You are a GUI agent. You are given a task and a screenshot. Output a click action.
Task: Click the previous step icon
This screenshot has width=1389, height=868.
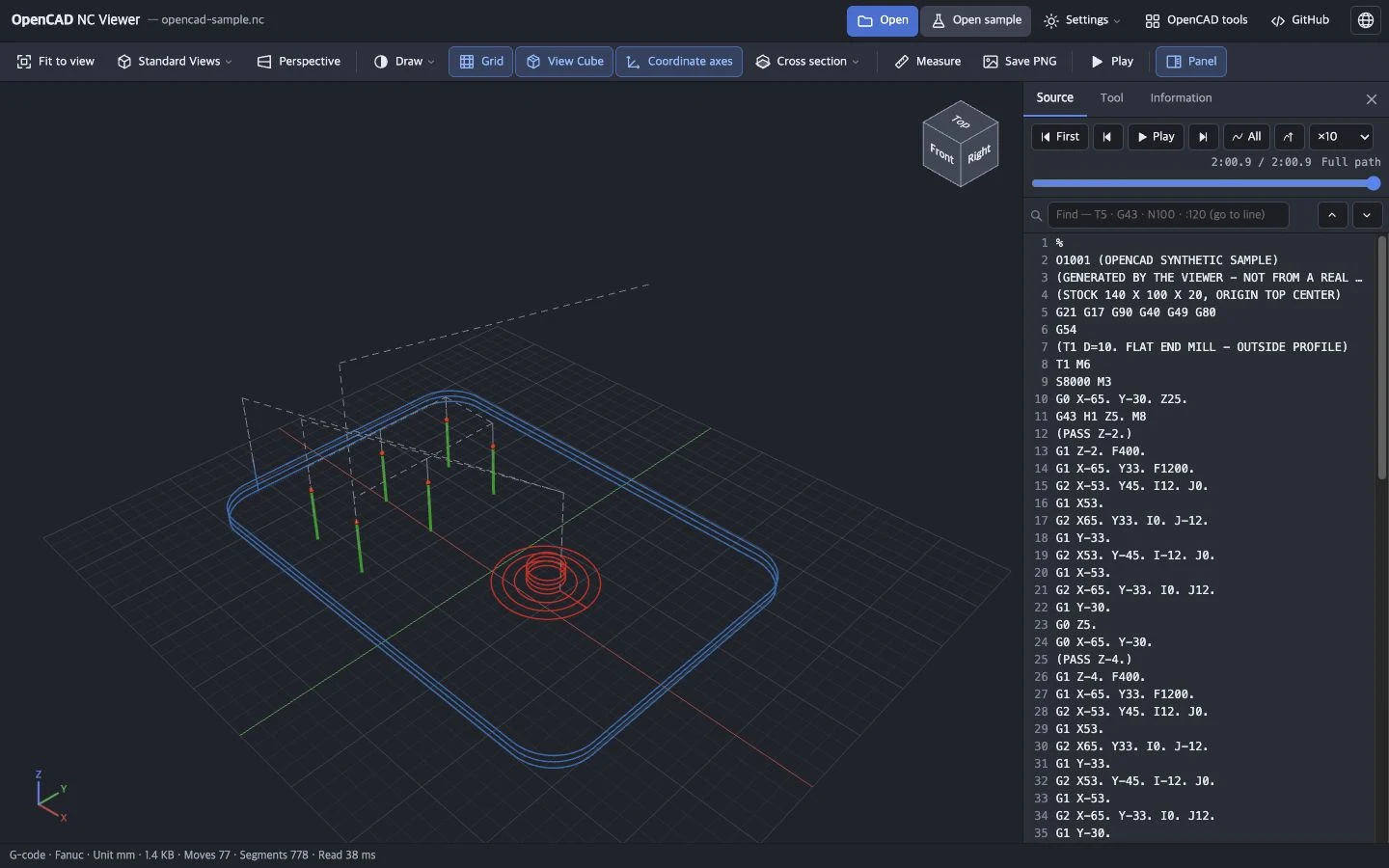pyautogui.click(x=1107, y=137)
